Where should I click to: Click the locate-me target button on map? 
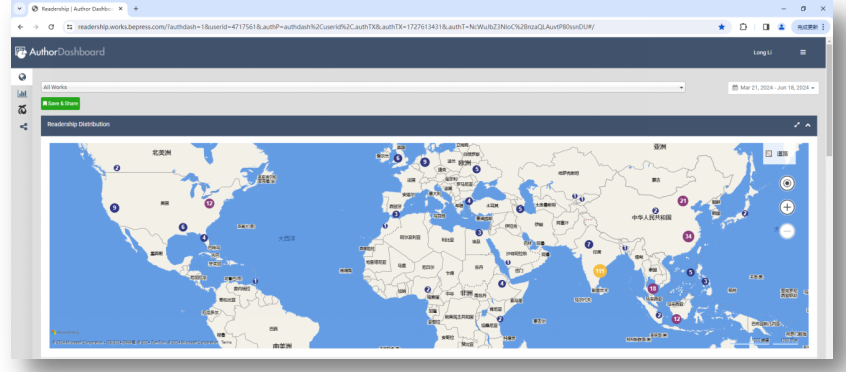(x=787, y=184)
